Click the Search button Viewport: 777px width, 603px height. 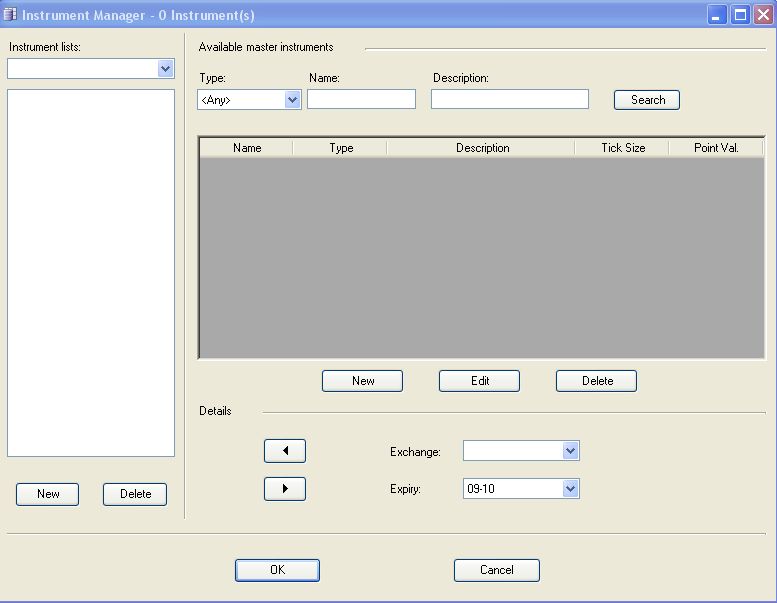tap(647, 100)
